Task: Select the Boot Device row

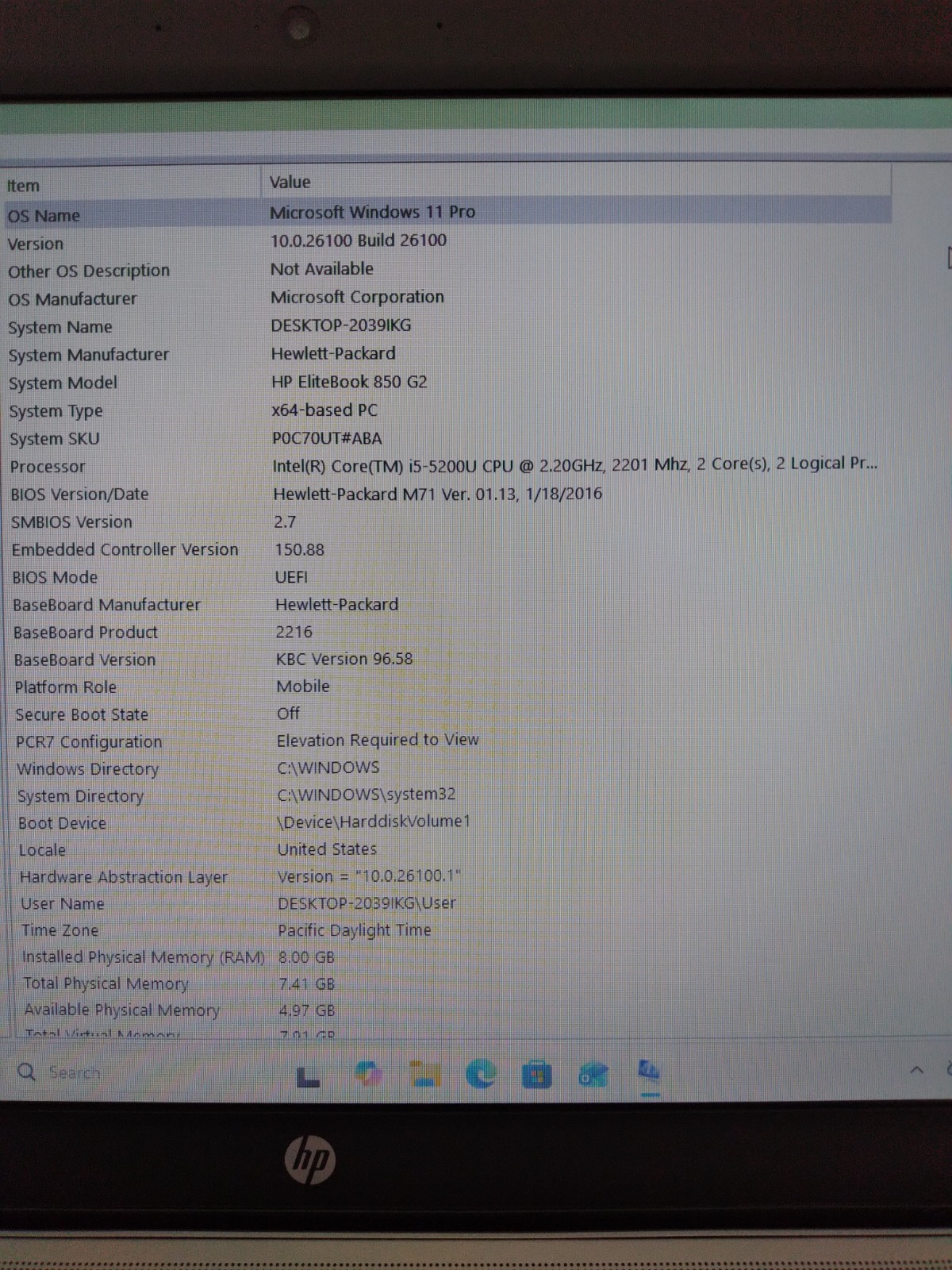Action: click(x=446, y=822)
